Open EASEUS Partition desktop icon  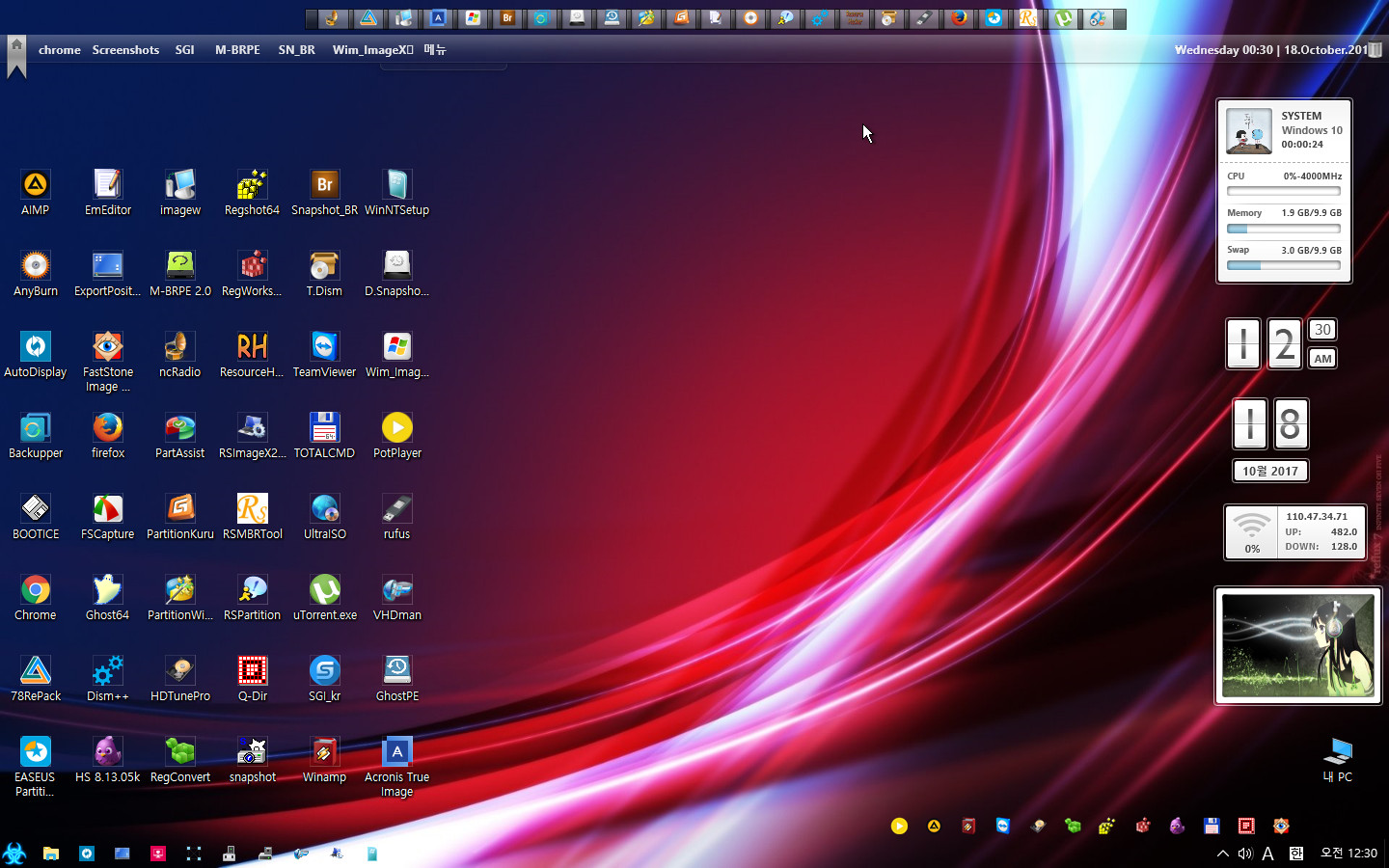pos(36,767)
